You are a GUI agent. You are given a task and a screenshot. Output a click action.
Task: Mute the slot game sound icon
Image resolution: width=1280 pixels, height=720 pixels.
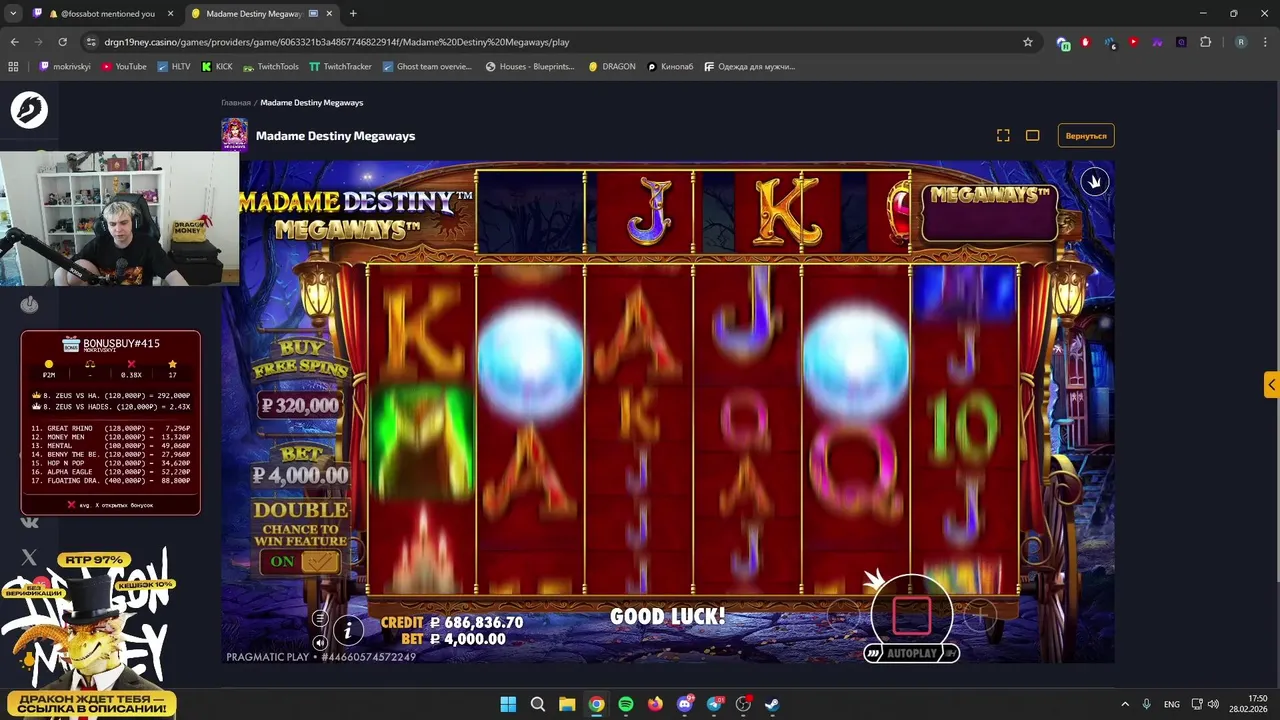320,642
